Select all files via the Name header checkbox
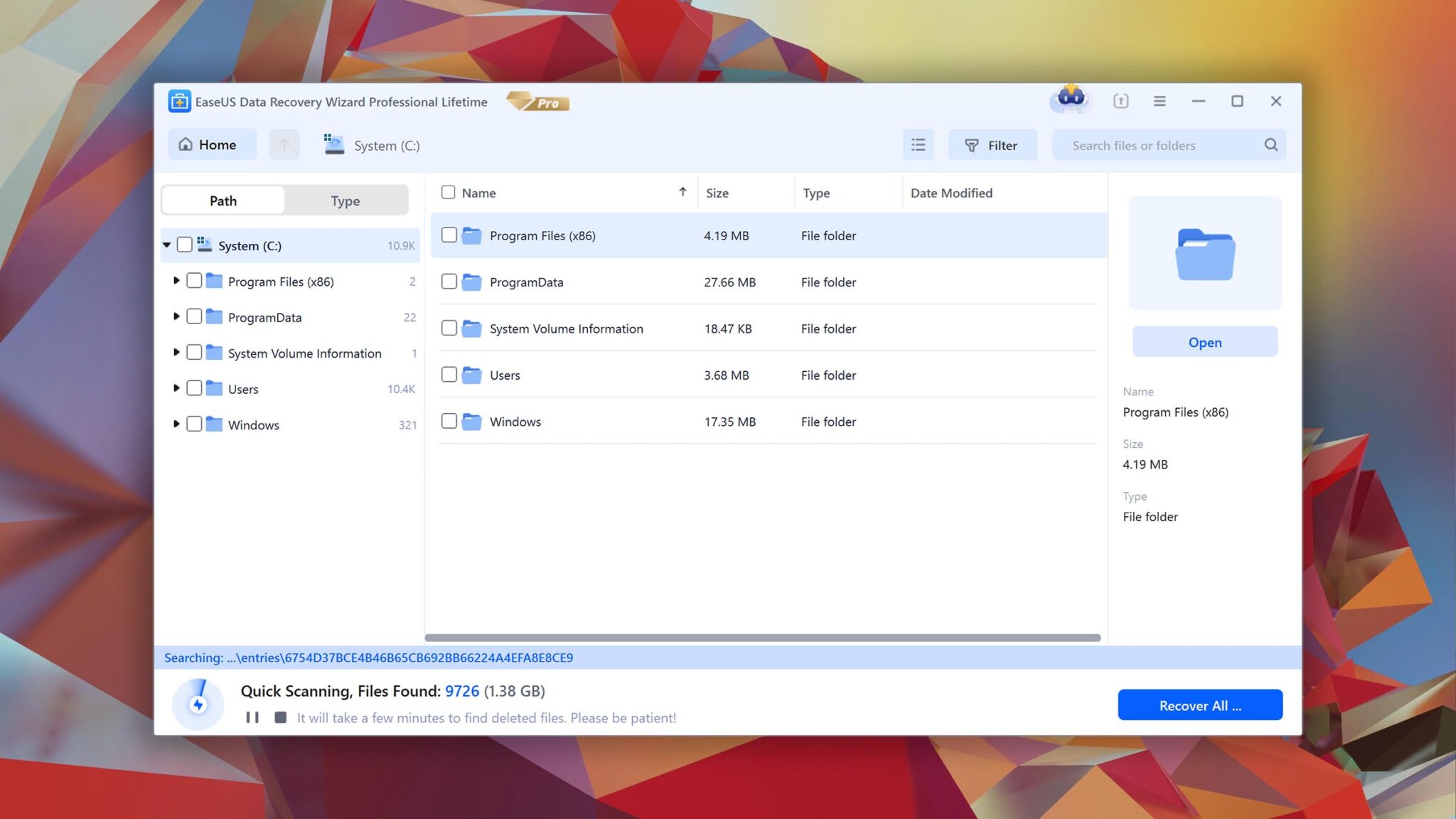The height and width of the screenshot is (819, 1456). 449,192
